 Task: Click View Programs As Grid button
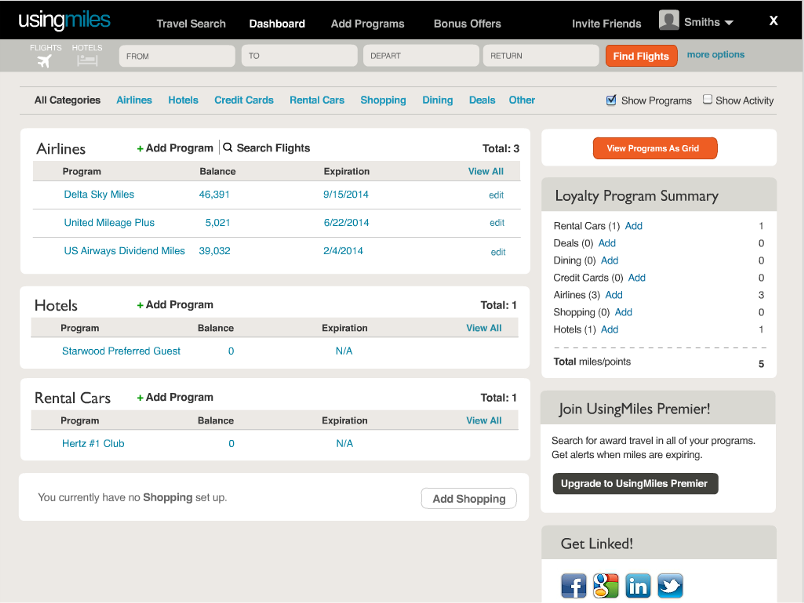coord(655,148)
